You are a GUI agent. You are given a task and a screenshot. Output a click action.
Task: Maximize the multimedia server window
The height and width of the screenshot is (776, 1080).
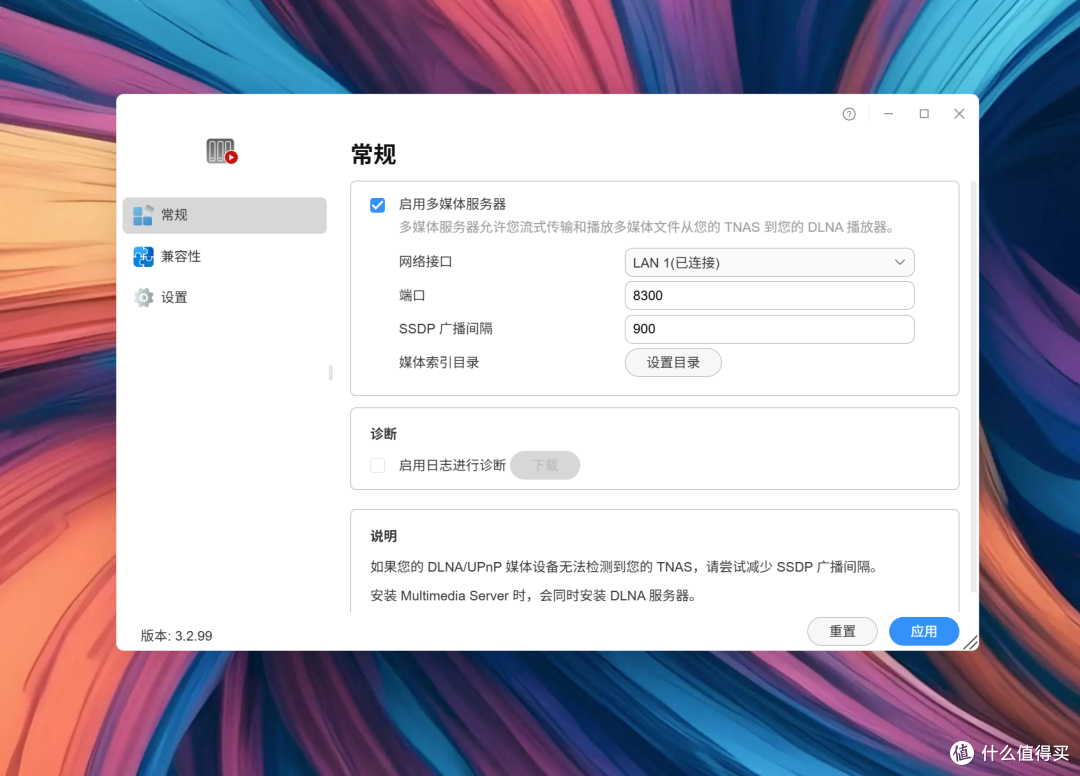924,114
